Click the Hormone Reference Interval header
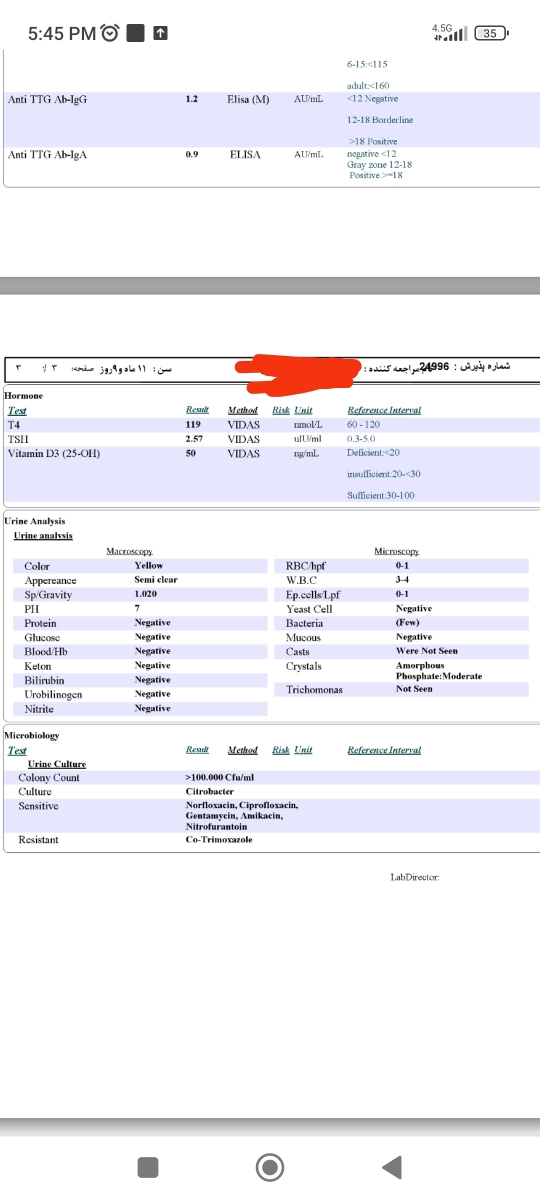 (384, 410)
